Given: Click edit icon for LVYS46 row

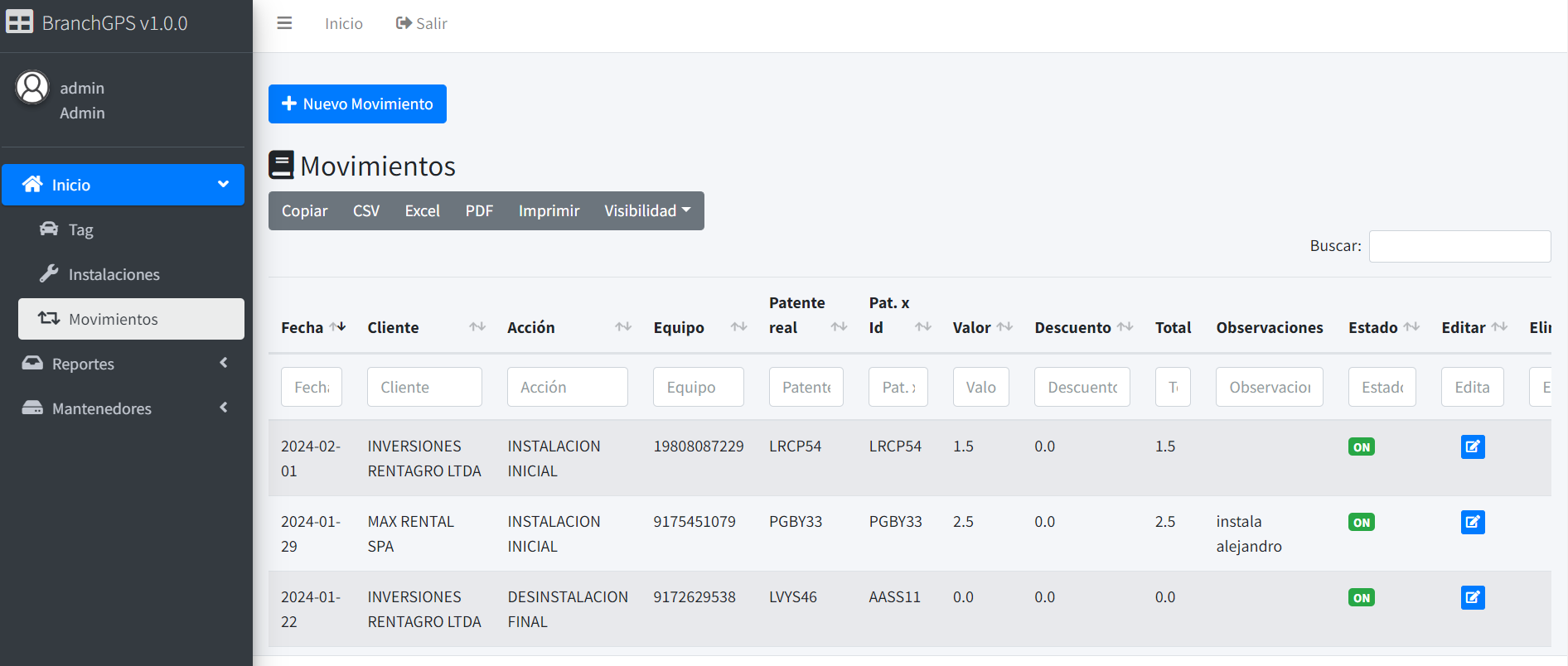Looking at the screenshot, I should pyautogui.click(x=1472, y=598).
